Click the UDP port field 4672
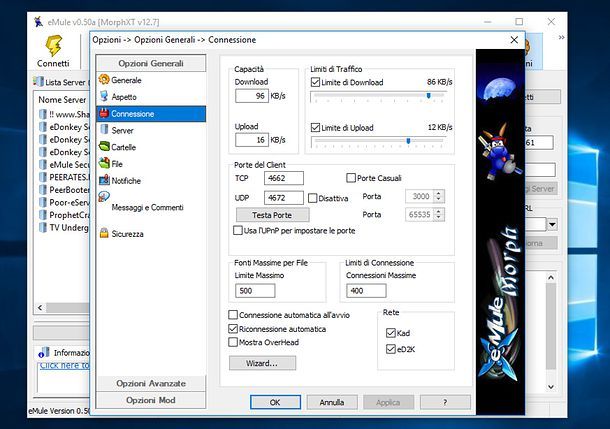The height and width of the screenshot is (429, 610). point(284,198)
